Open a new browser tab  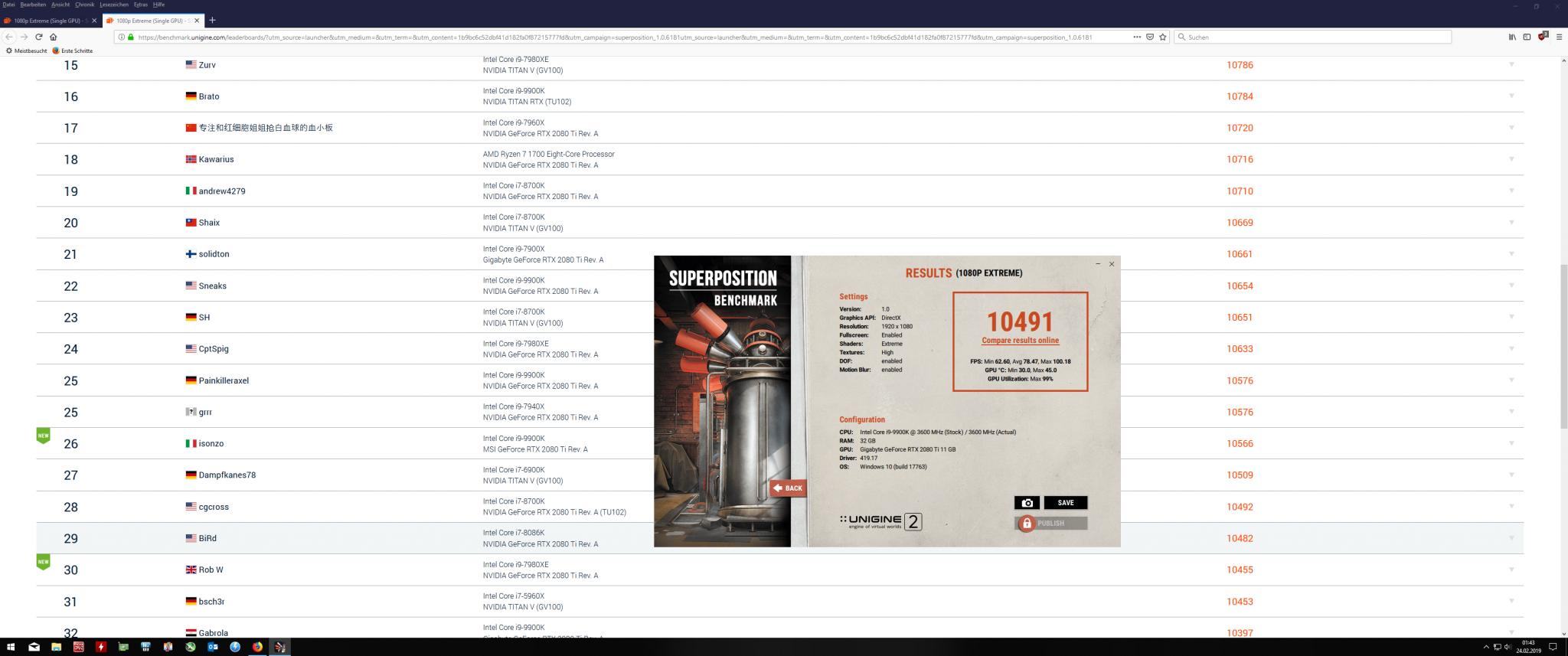[212, 20]
